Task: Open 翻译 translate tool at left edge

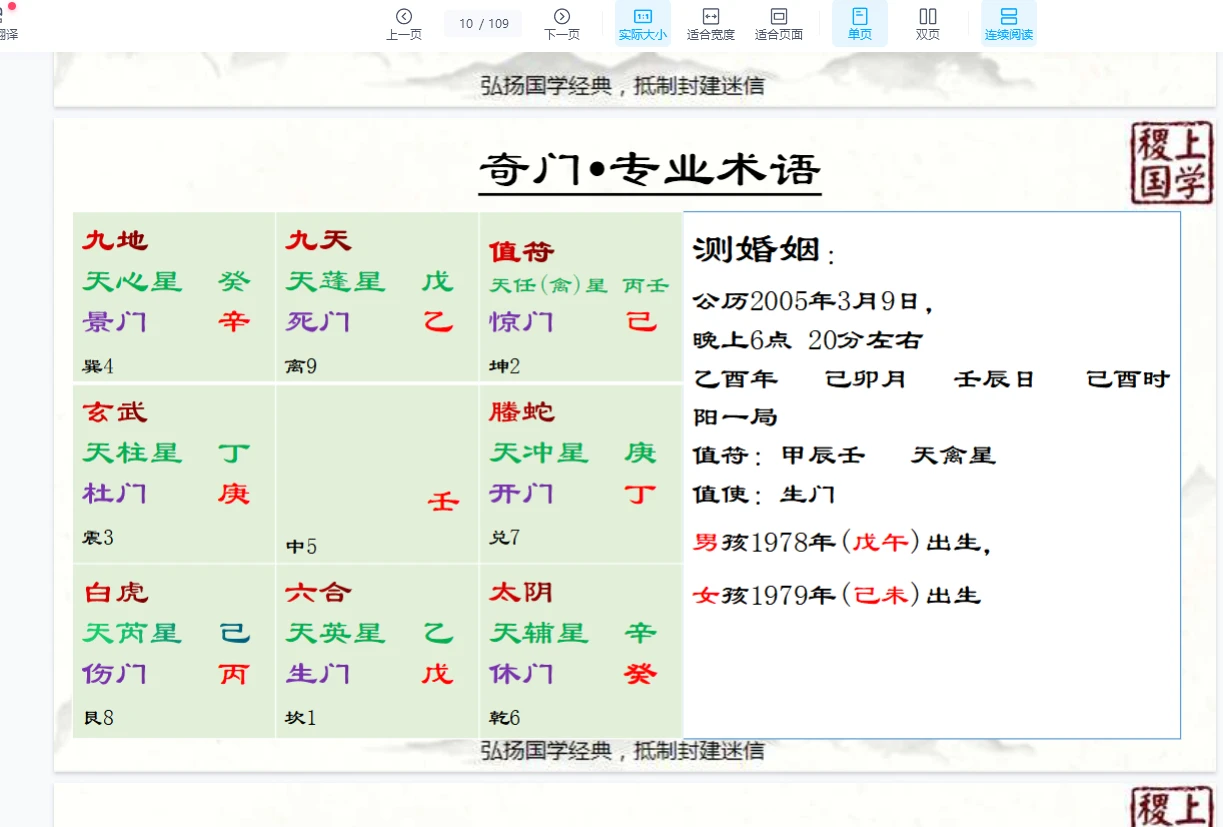Action: pyautogui.click(x=7, y=25)
